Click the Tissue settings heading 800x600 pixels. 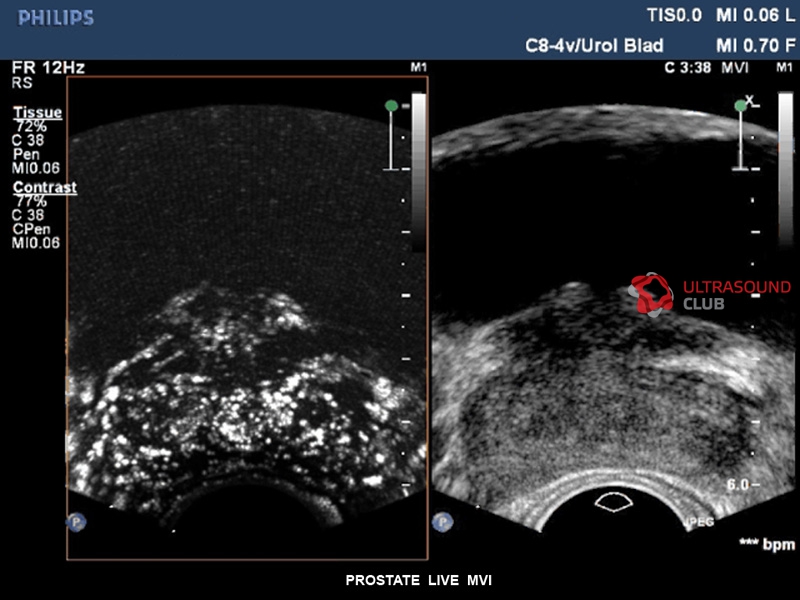38,112
